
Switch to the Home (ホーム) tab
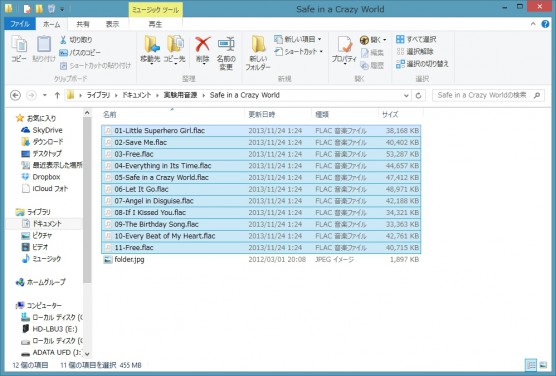(51, 24)
